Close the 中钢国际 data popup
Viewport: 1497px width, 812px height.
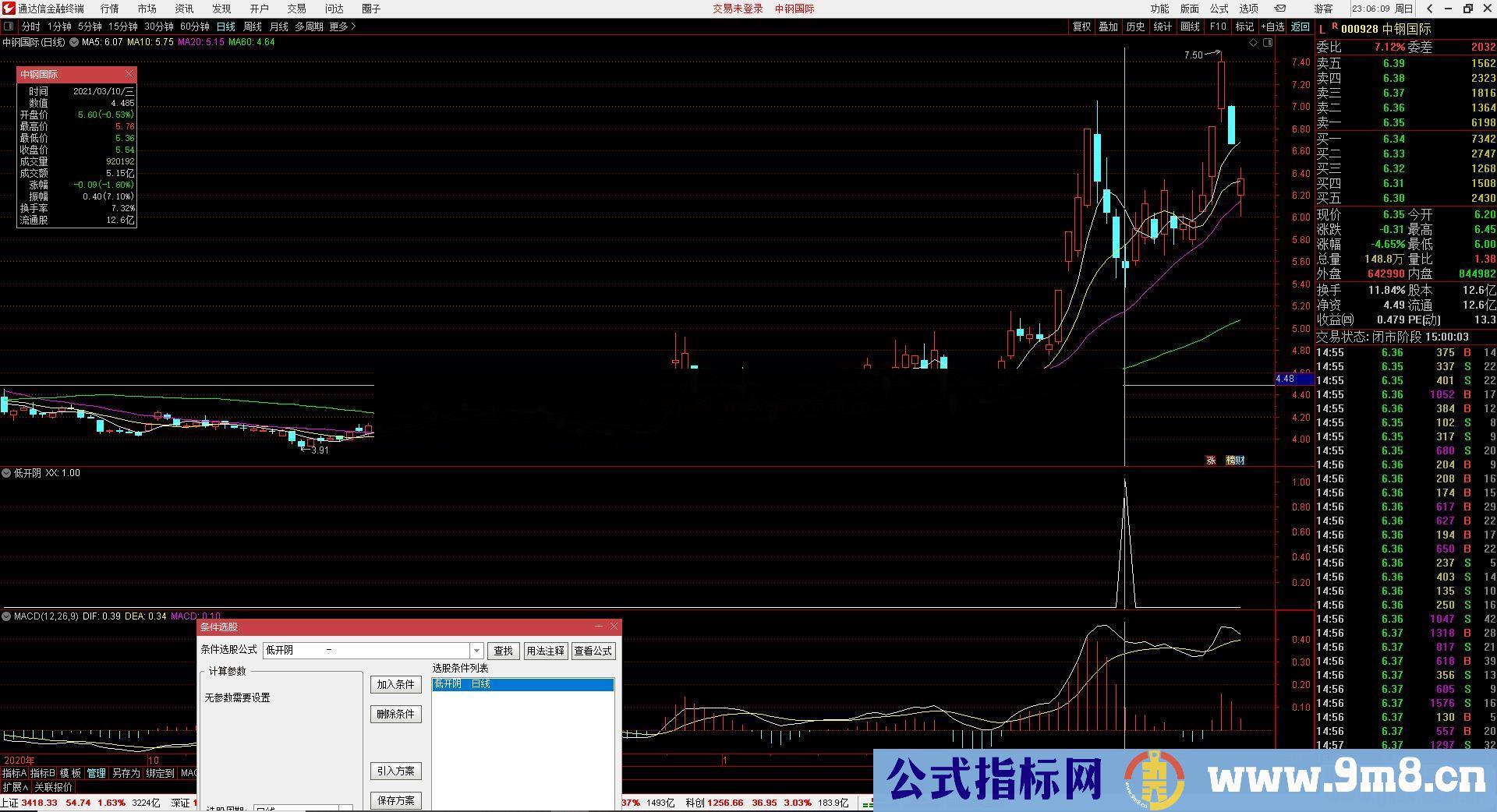(x=129, y=74)
